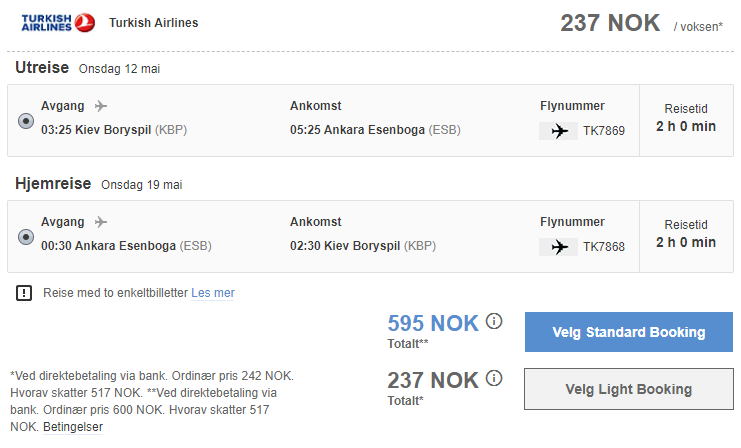Choose Velg Standard Booking
The image size is (741, 448).
click(629, 332)
